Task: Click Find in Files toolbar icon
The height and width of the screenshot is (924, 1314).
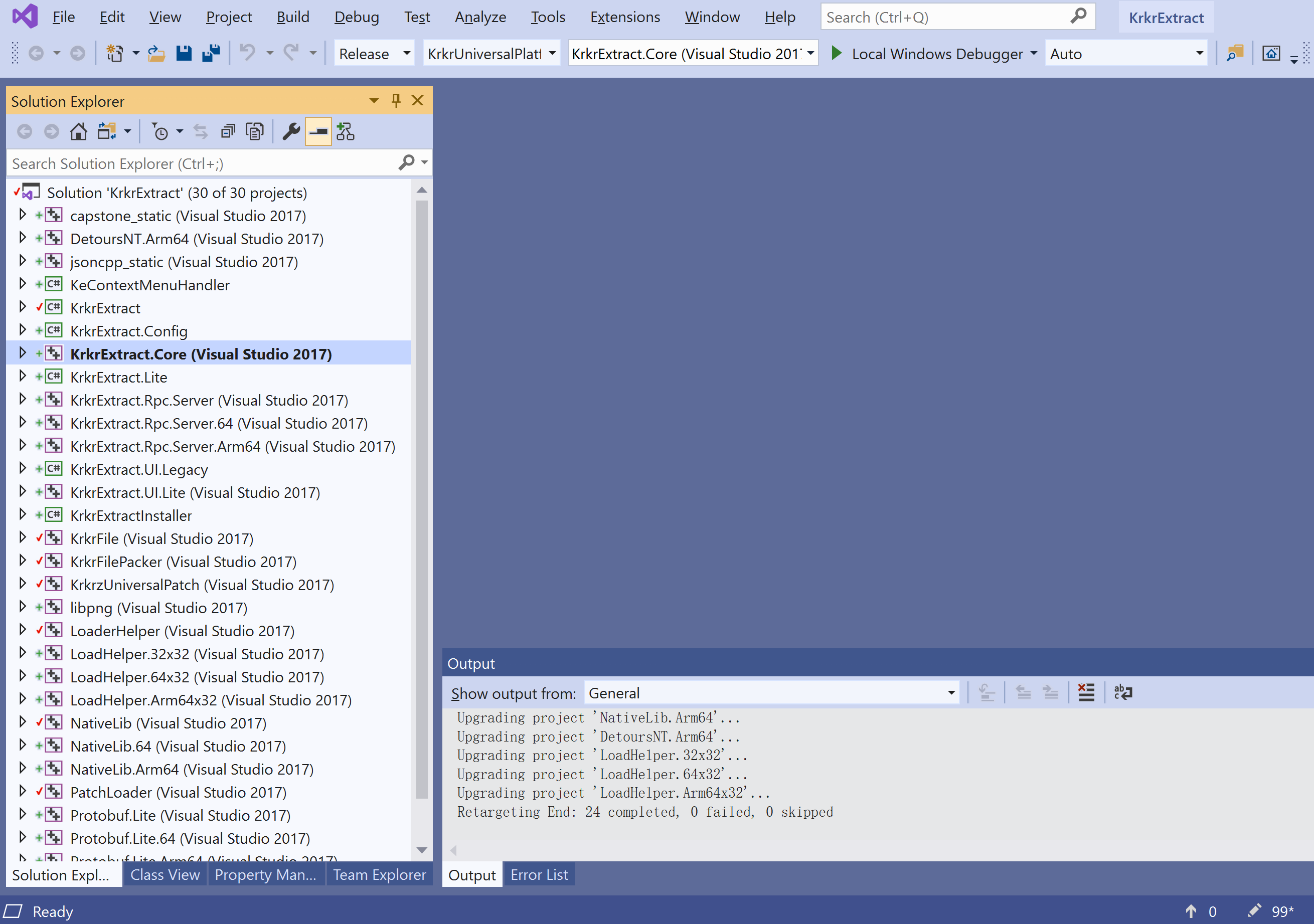Action: click(x=1235, y=54)
